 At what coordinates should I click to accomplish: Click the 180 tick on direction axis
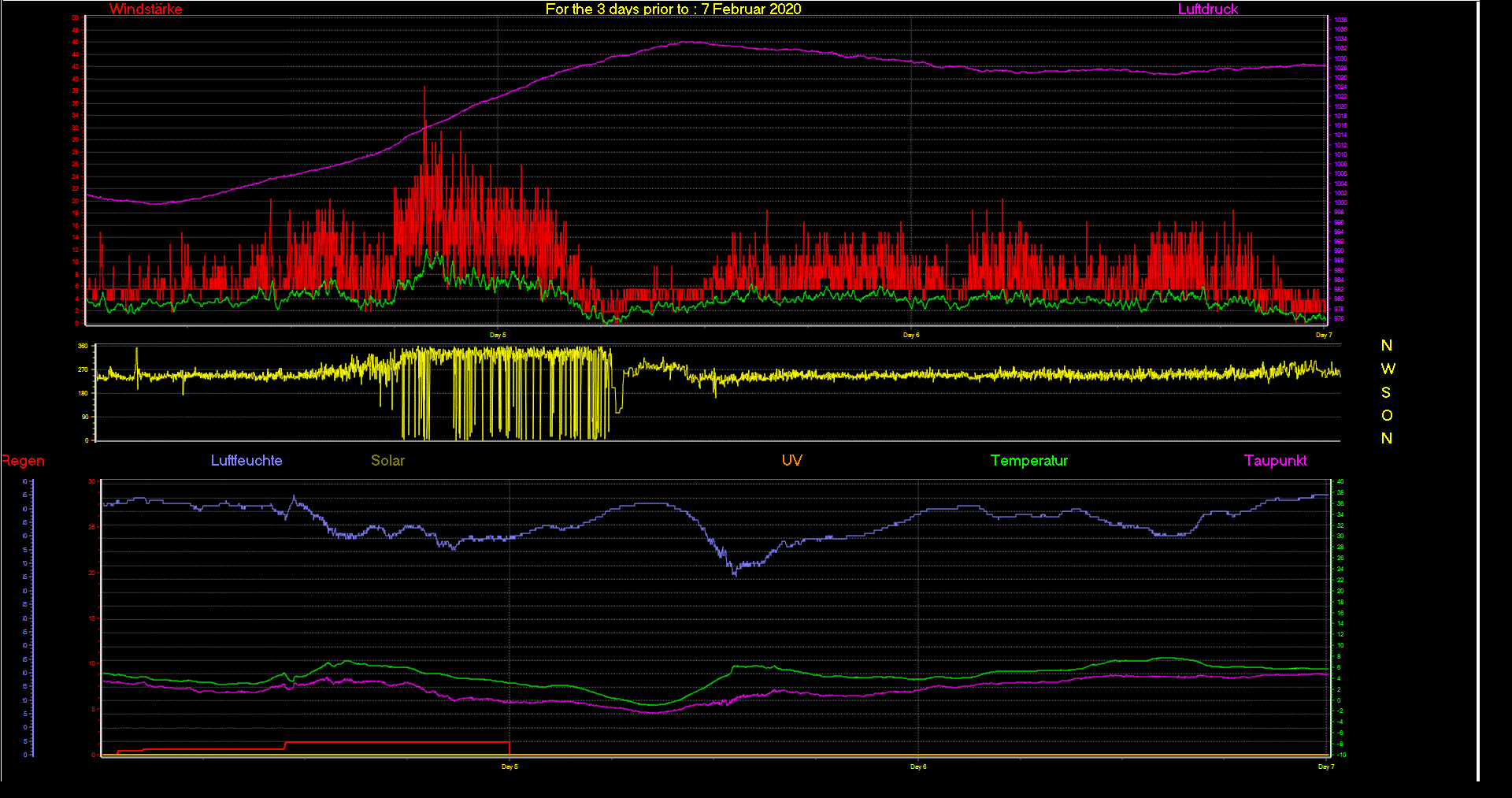83,393
